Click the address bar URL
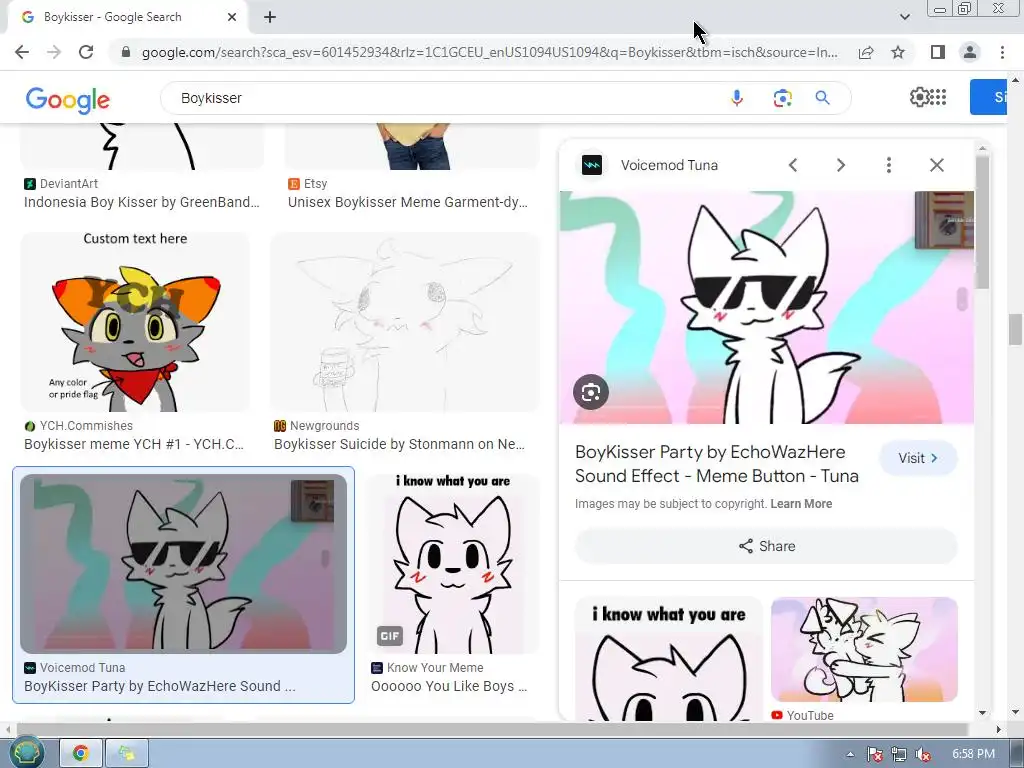This screenshot has height=768, width=1024. tap(489, 52)
